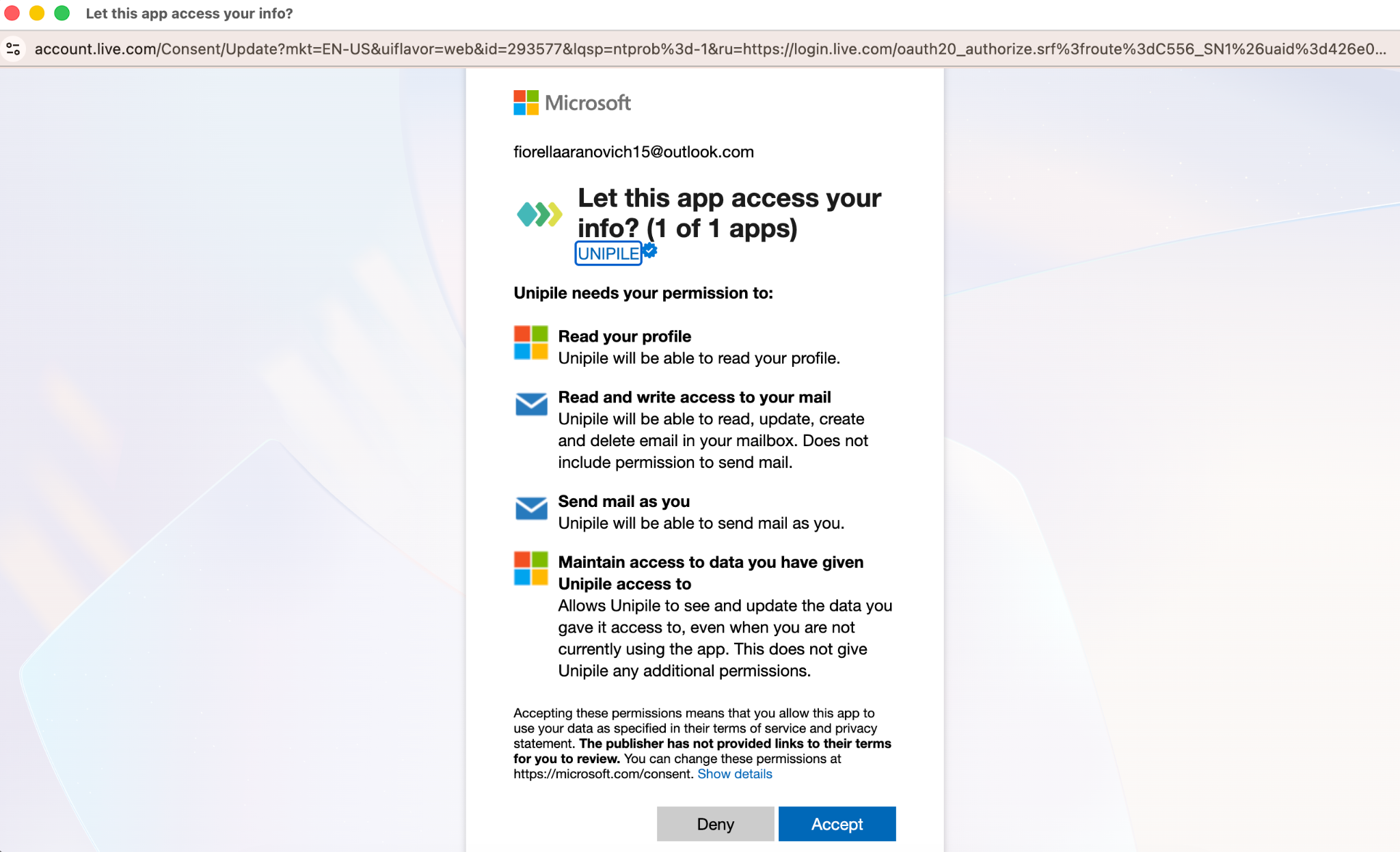The image size is (1400, 852).
Task: Open the site settings icon in address bar
Action: click(13, 49)
